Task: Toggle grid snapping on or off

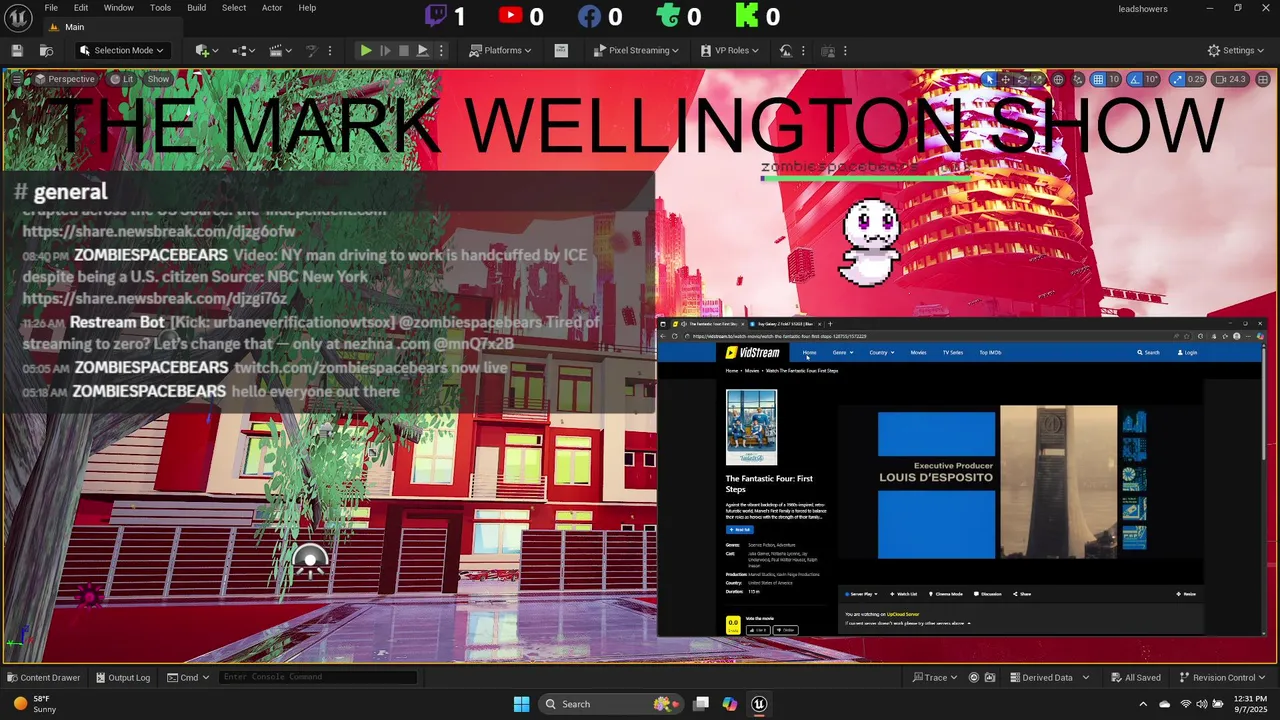Action: coord(1097,79)
